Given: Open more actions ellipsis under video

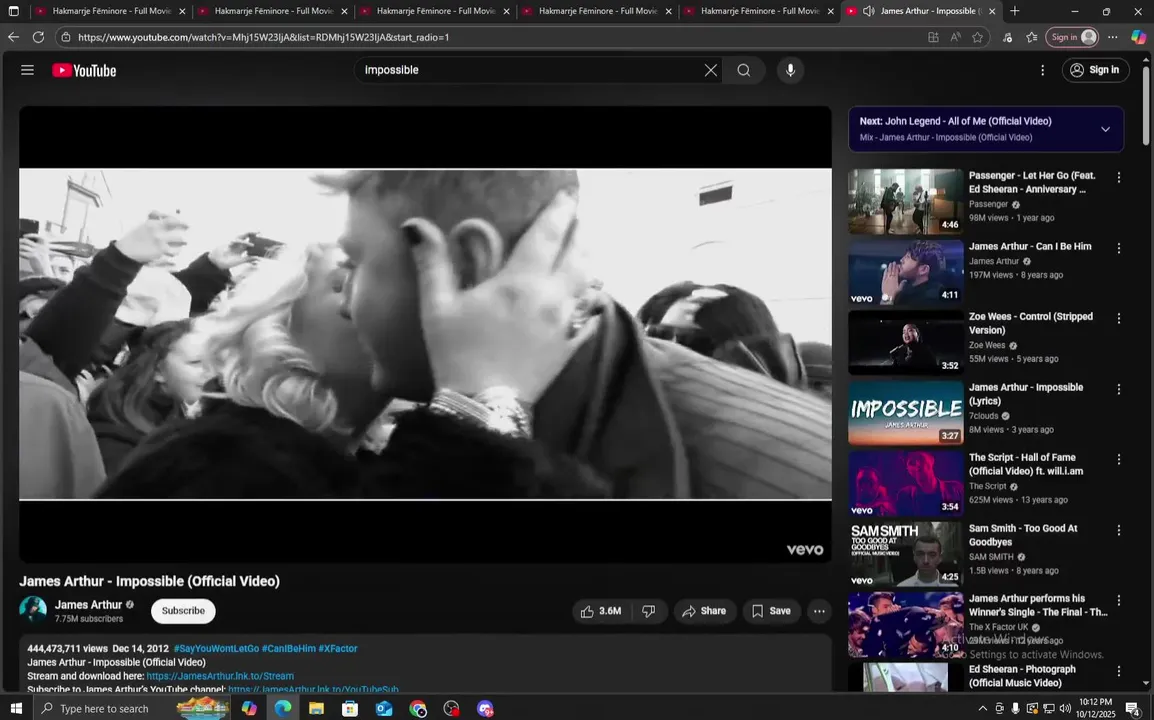Looking at the screenshot, I should [x=819, y=611].
